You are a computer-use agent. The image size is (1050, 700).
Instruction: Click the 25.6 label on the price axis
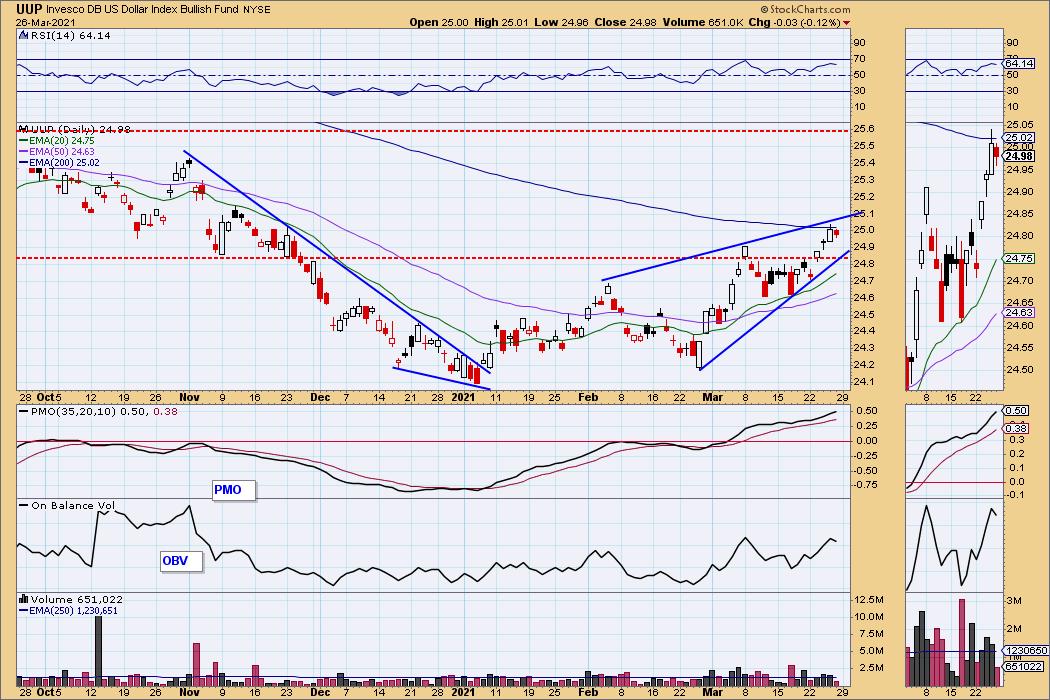[x=865, y=129]
